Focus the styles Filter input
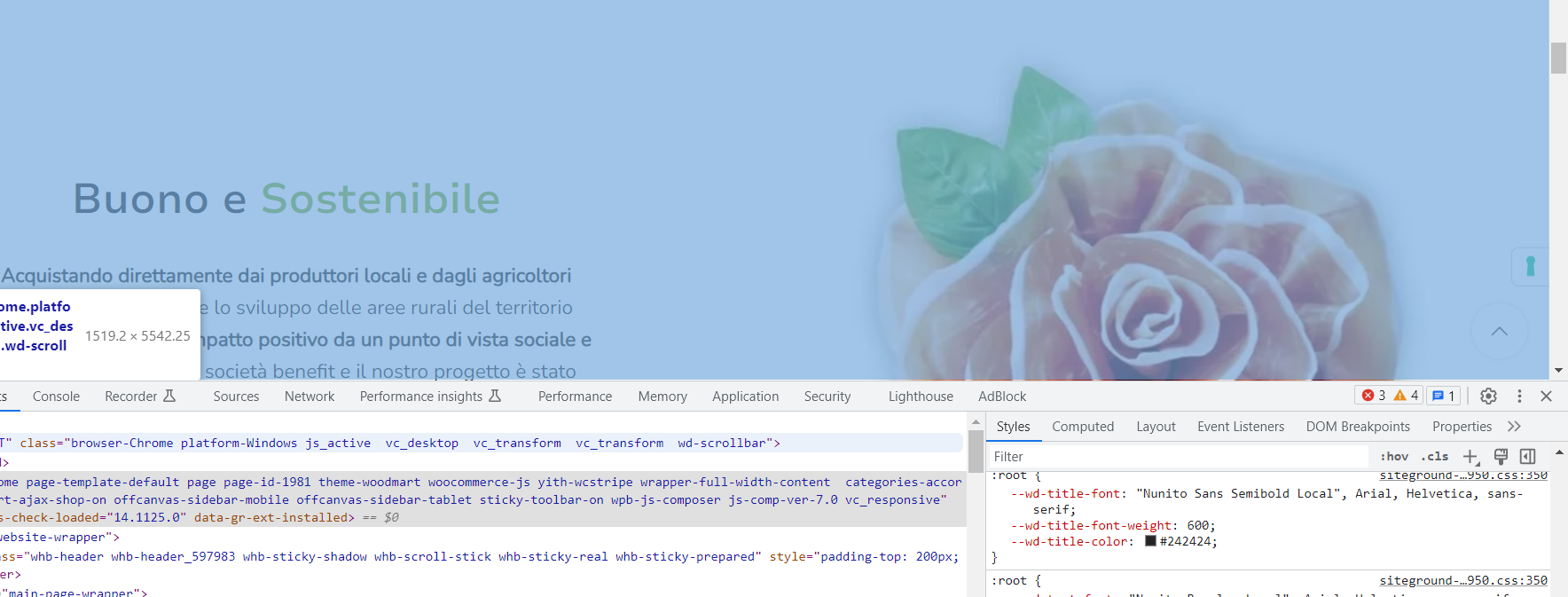 pos(1178,457)
